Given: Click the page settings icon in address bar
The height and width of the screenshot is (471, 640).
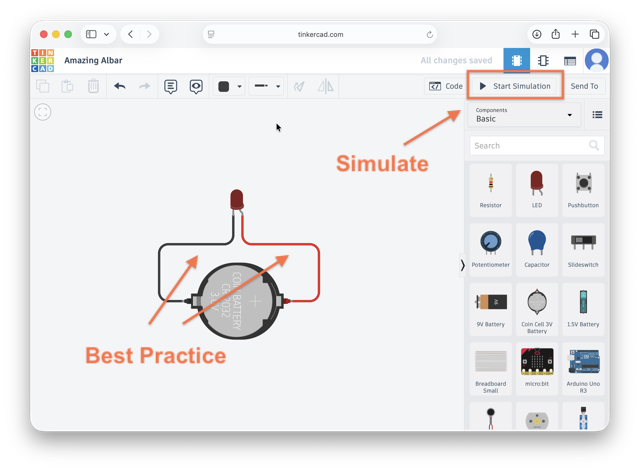Looking at the screenshot, I should (x=211, y=34).
